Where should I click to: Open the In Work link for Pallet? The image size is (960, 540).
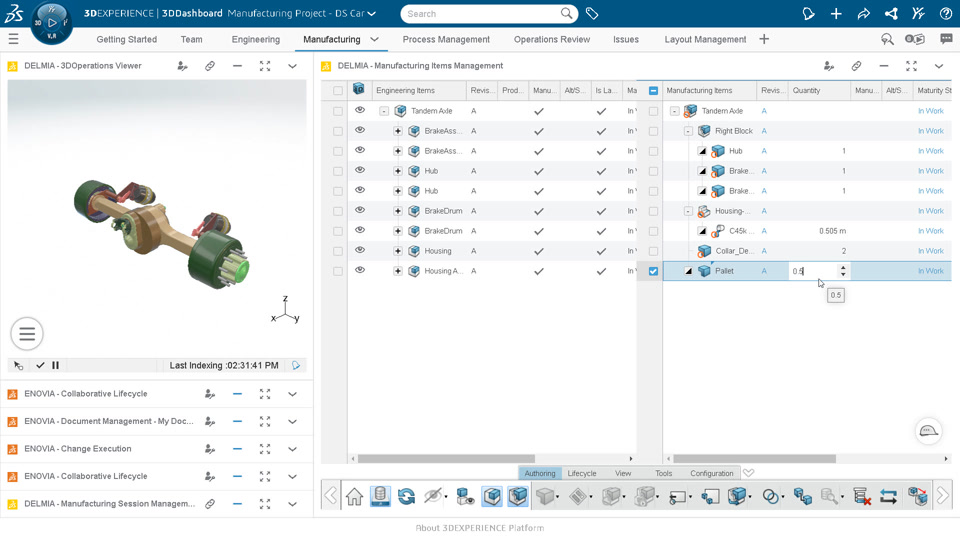click(x=931, y=271)
